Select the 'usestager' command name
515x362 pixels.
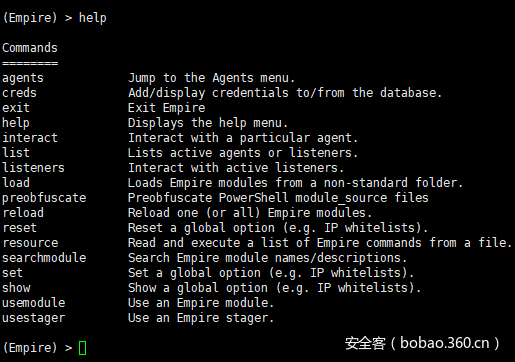pyautogui.click(x=34, y=318)
